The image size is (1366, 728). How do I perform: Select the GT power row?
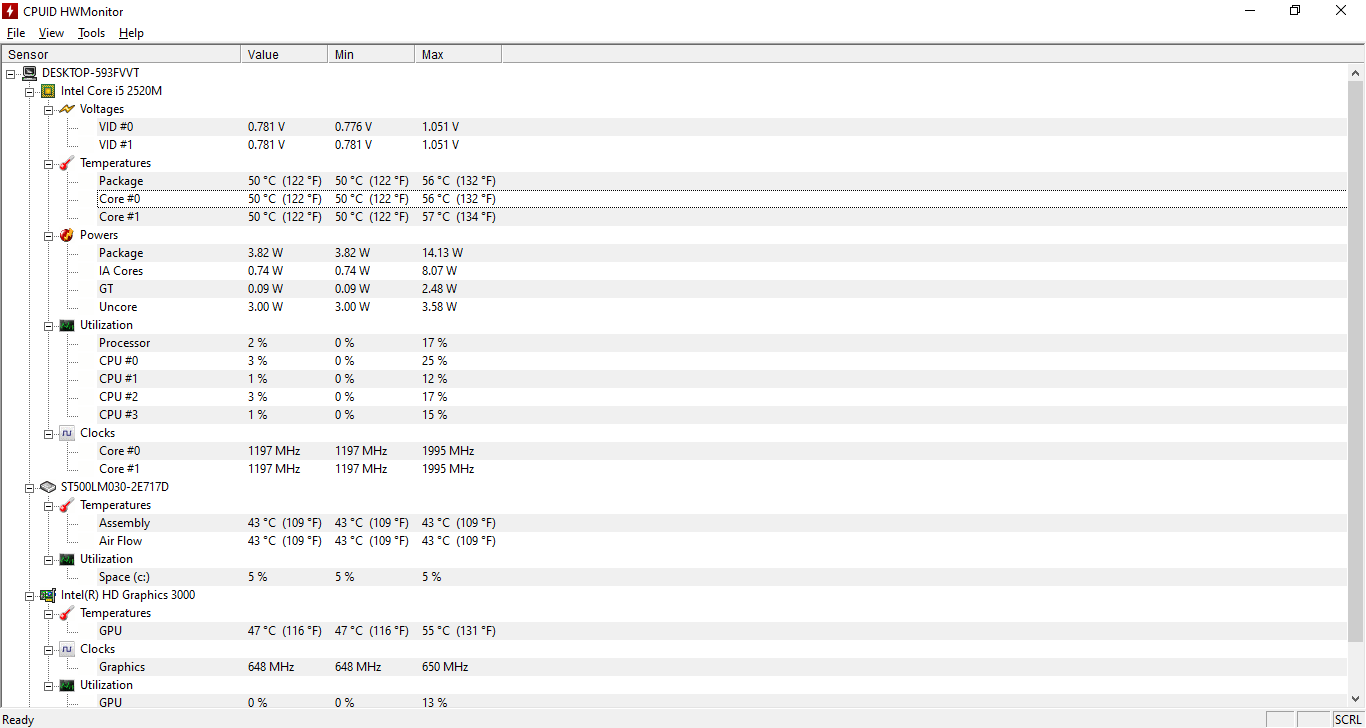point(721,289)
